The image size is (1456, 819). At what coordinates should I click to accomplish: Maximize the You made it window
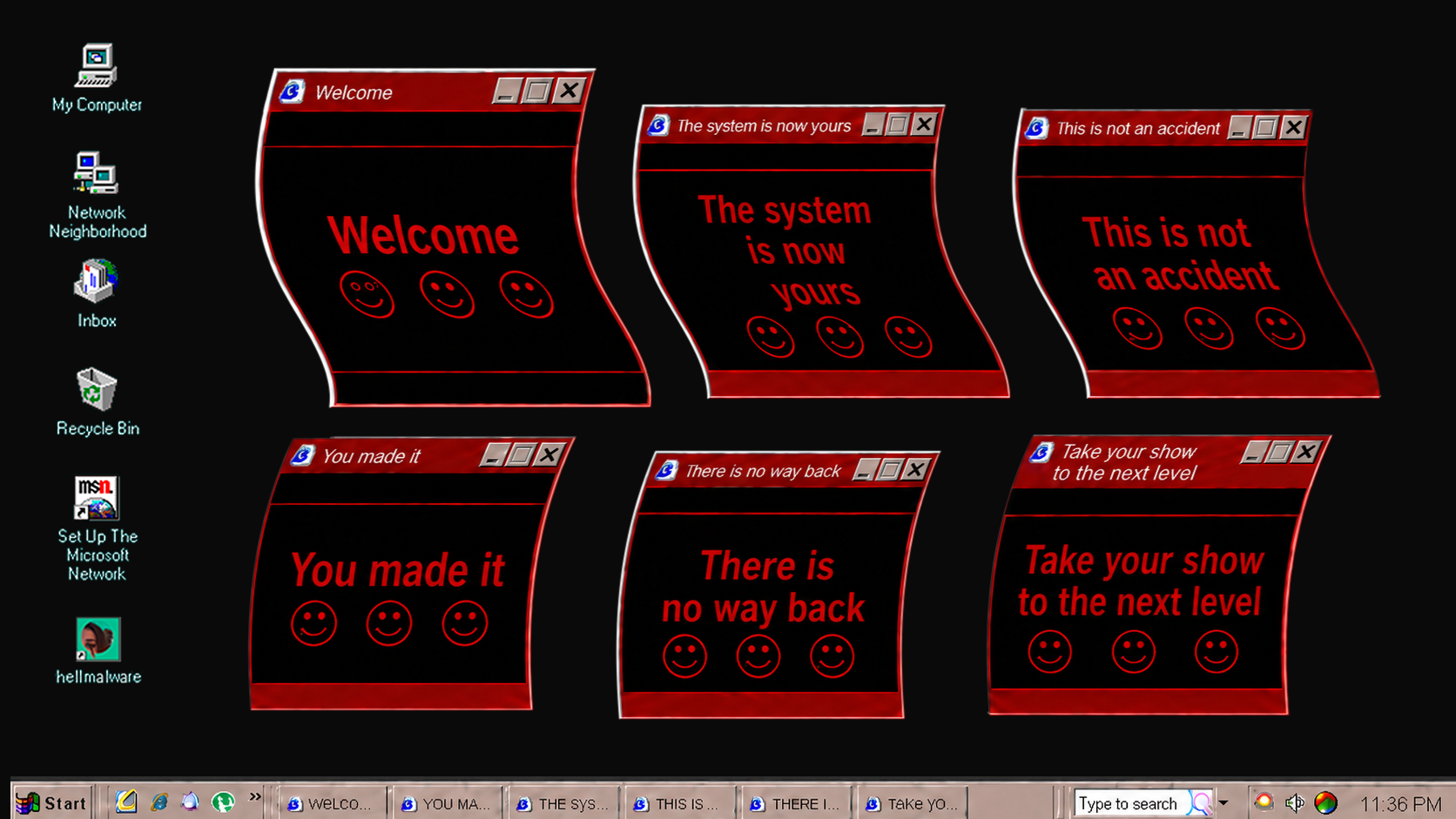point(521,454)
